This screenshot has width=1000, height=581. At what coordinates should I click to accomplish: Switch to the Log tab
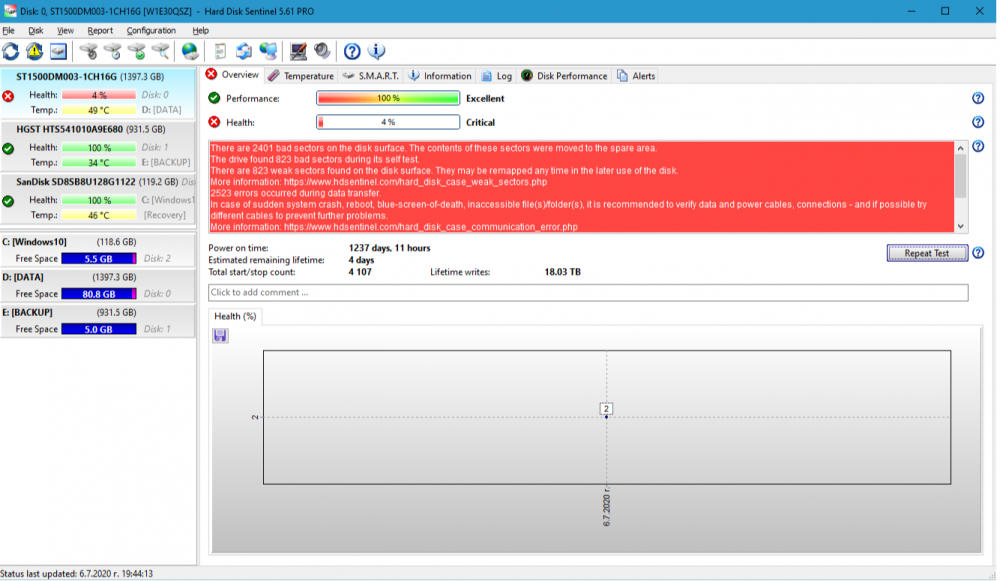[496, 76]
